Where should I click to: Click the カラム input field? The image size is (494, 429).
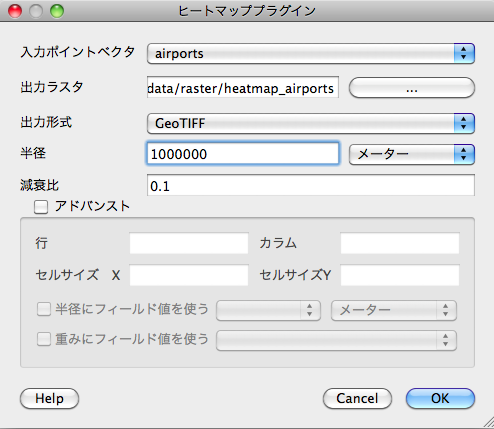(x=400, y=243)
